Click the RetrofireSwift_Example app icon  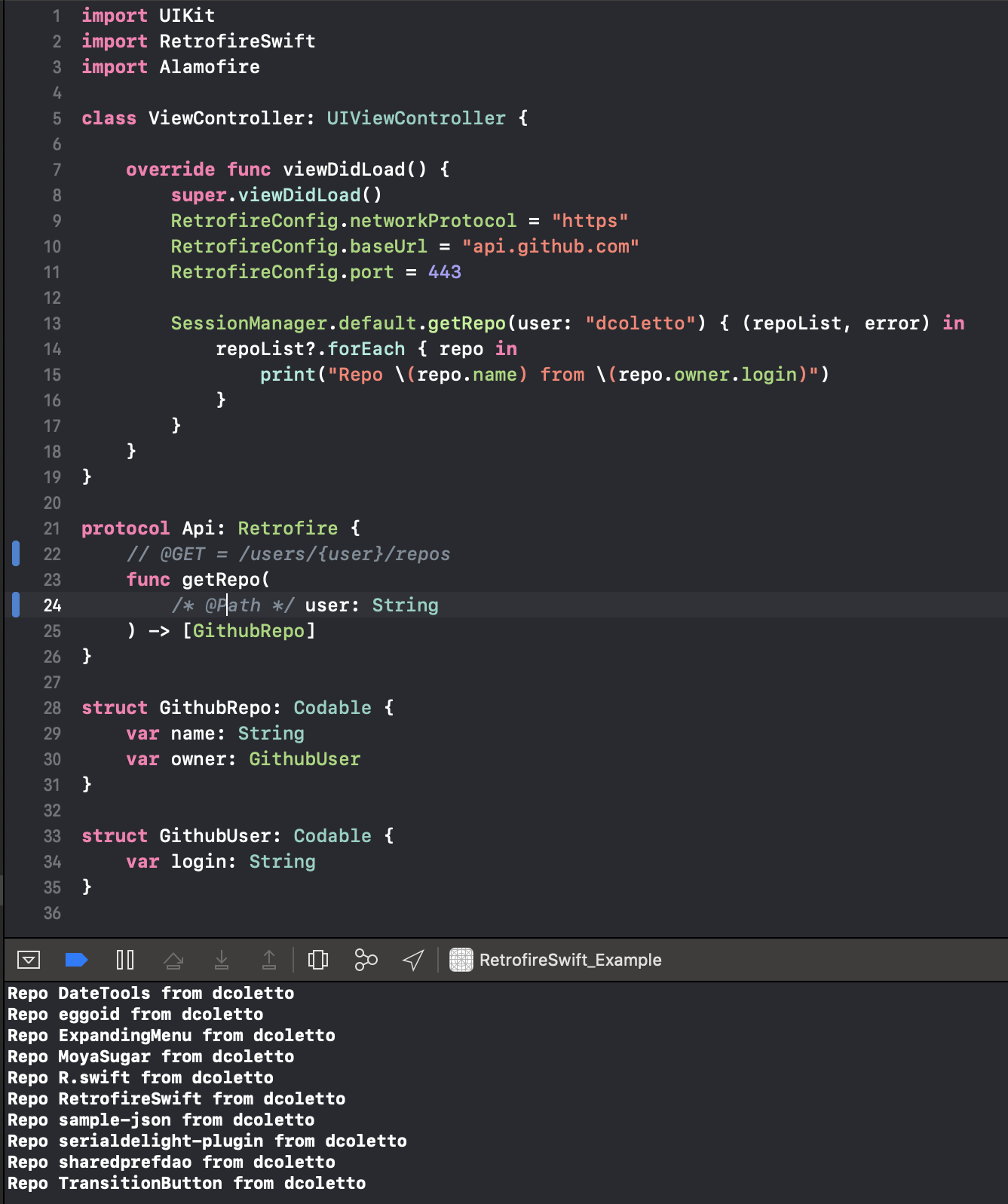click(461, 960)
